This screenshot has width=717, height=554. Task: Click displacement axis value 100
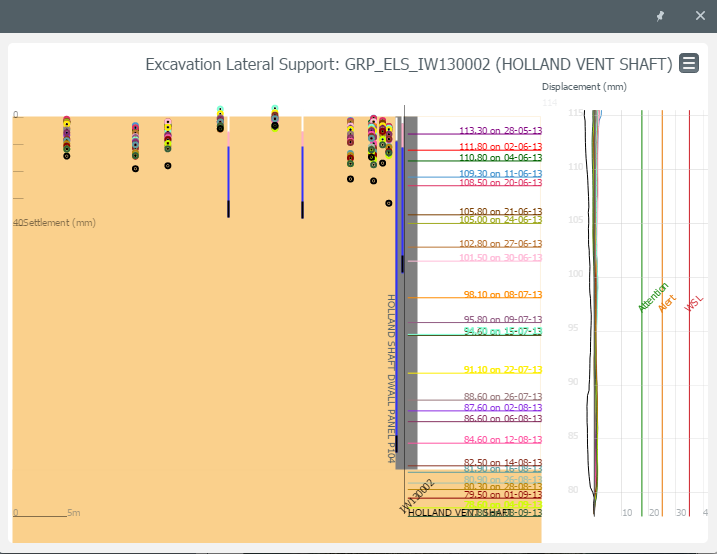click(576, 274)
